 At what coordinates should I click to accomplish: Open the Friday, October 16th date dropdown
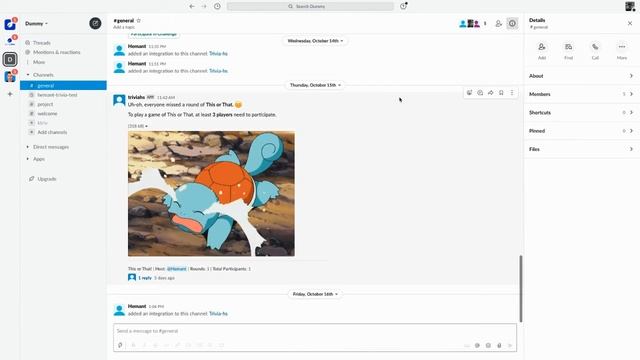(x=315, y=294)
